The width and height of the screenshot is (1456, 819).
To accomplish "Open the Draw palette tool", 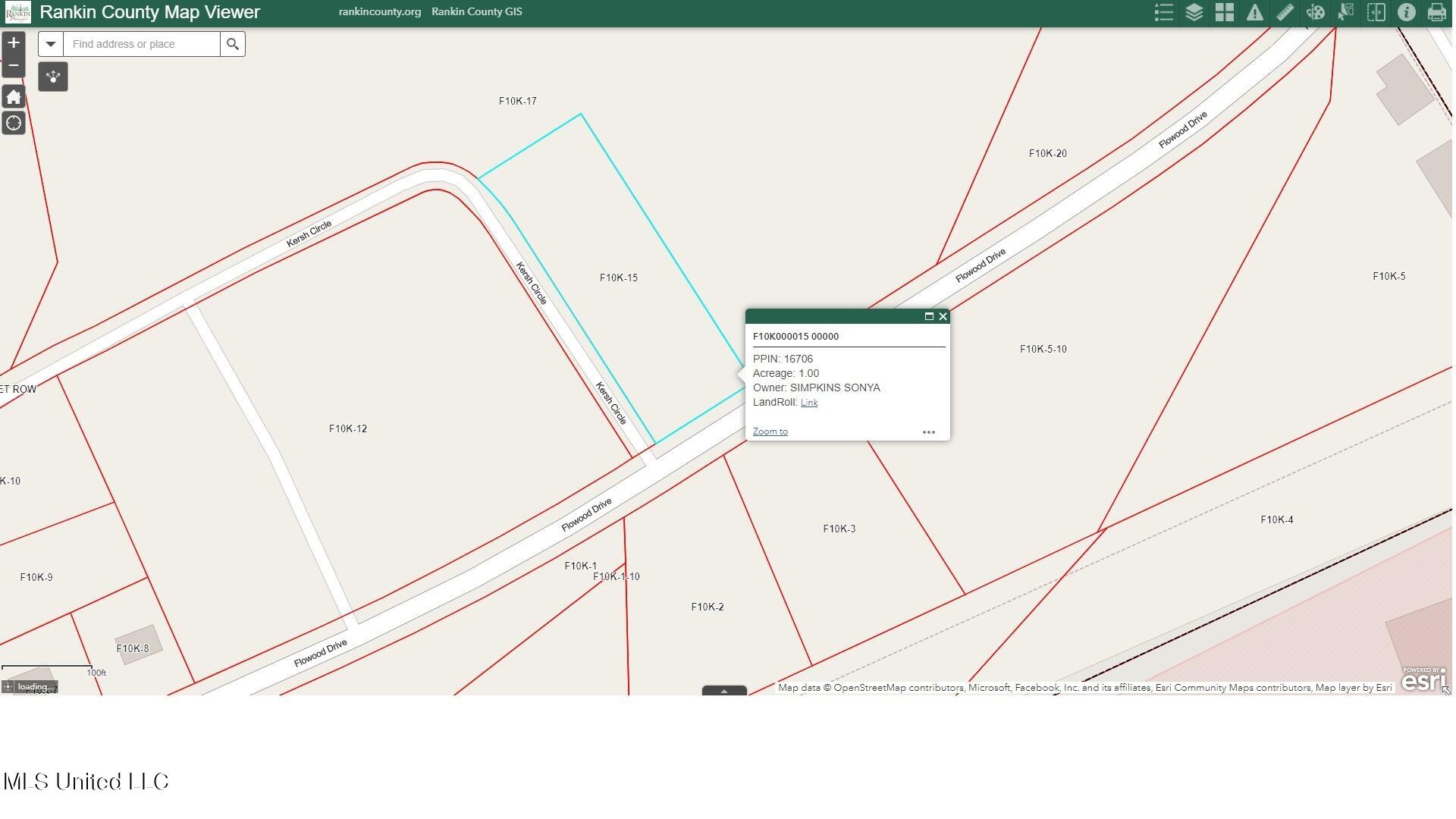I will click(1315, 13).
